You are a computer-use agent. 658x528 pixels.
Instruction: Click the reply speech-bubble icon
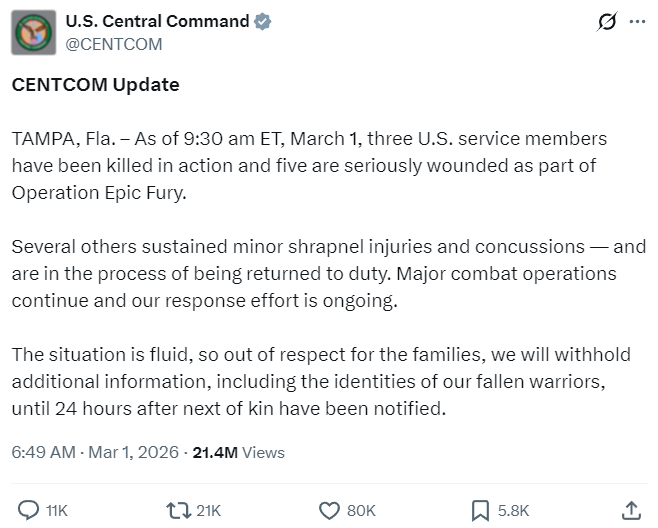[30, 510]
